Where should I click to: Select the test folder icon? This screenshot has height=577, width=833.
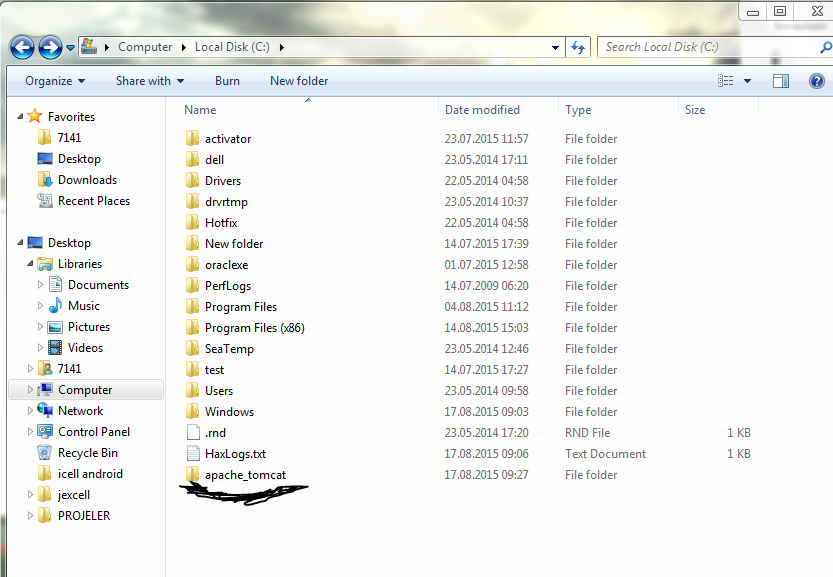(x=193, y=370)
